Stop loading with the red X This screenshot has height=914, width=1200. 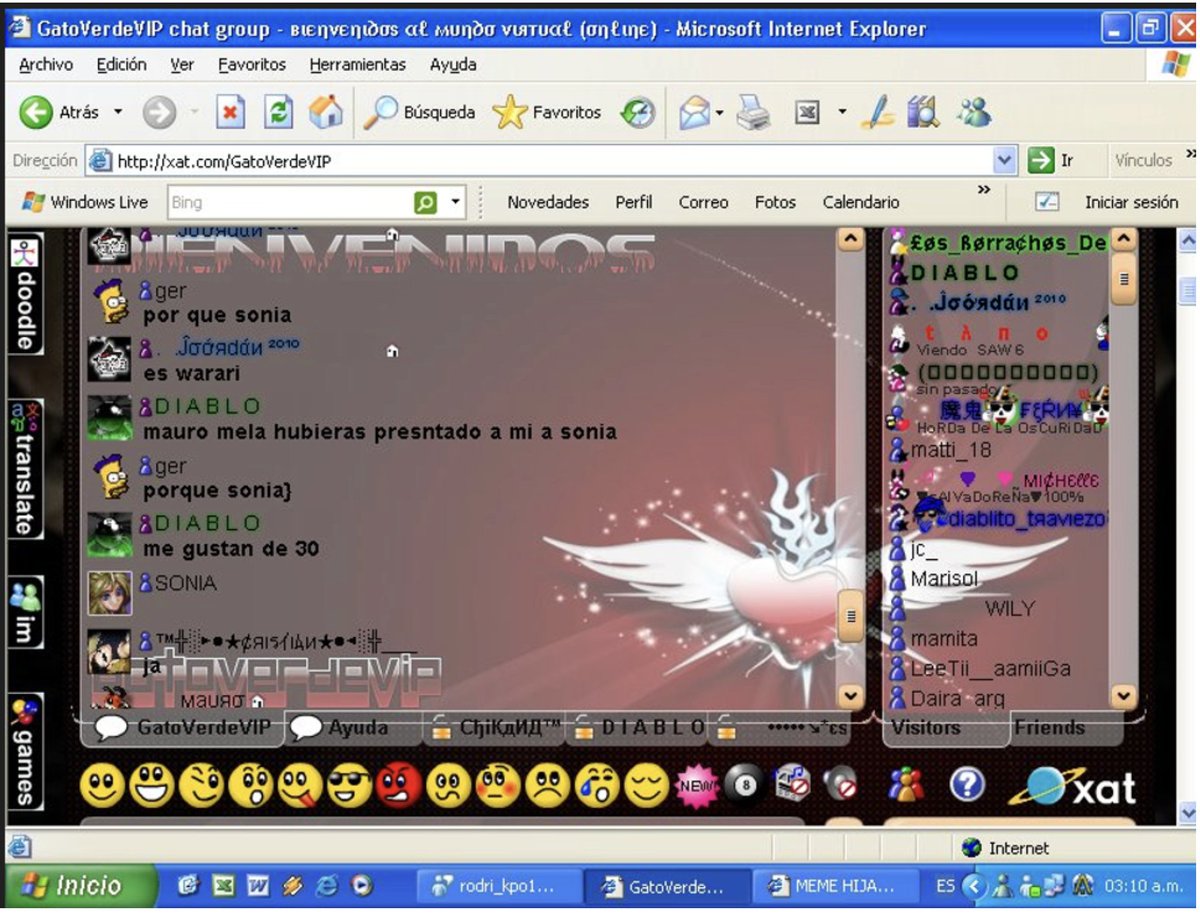(x=231, y=112)
